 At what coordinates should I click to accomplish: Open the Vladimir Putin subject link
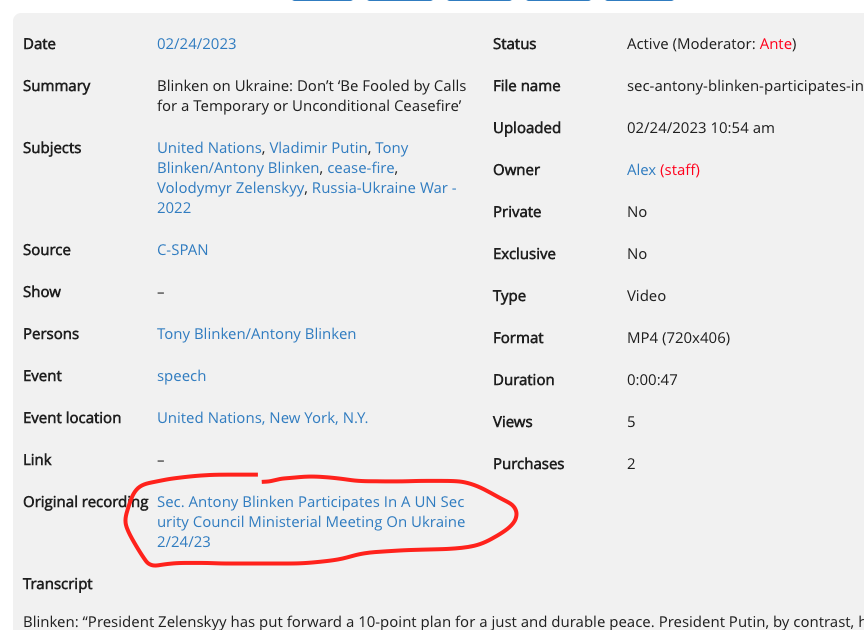coord(318,148)
